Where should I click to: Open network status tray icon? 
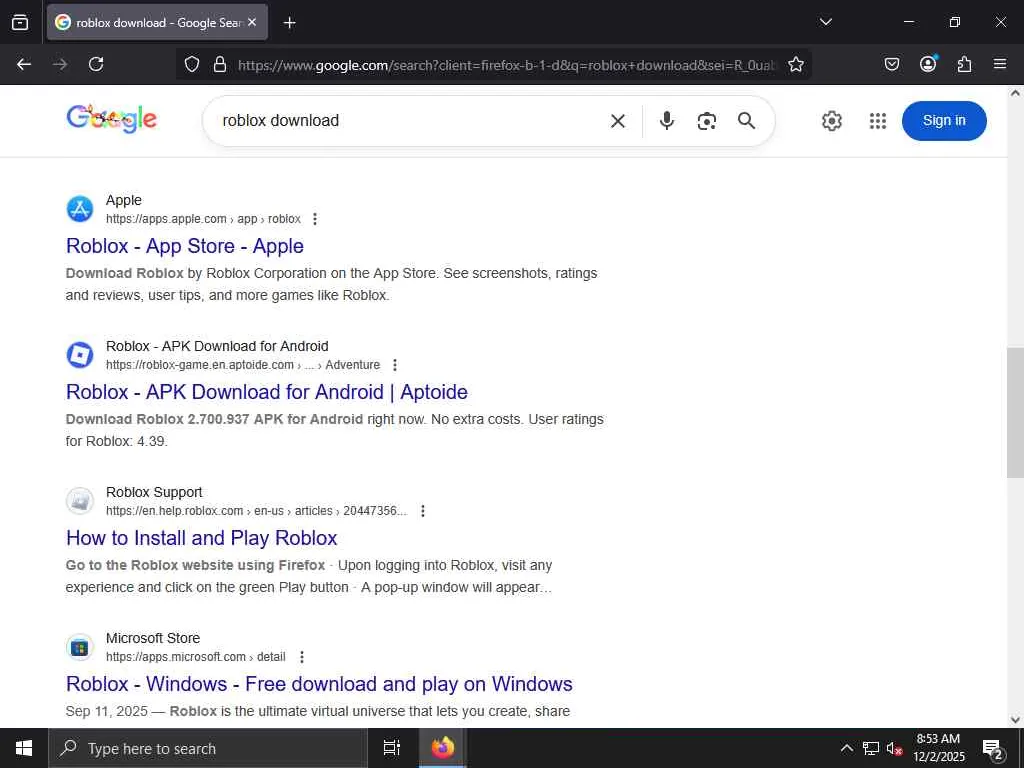pos(871,748)
